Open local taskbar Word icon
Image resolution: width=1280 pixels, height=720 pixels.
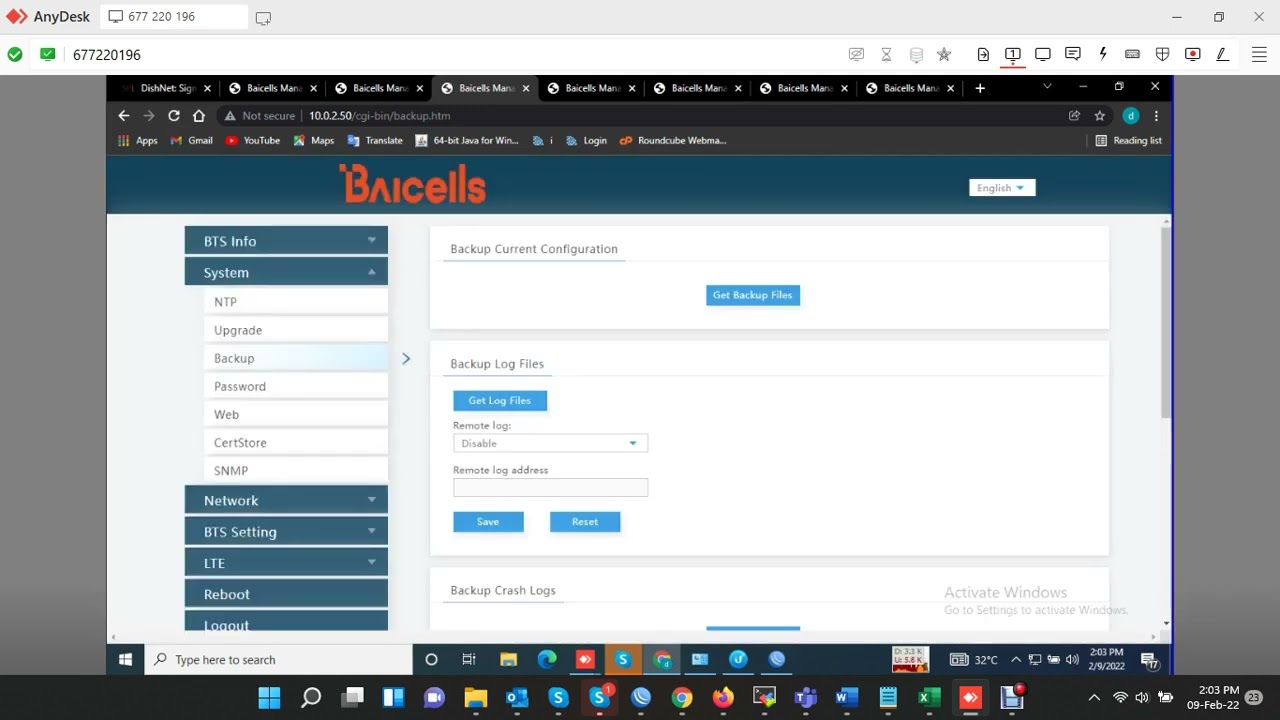[x=847, y=698]
